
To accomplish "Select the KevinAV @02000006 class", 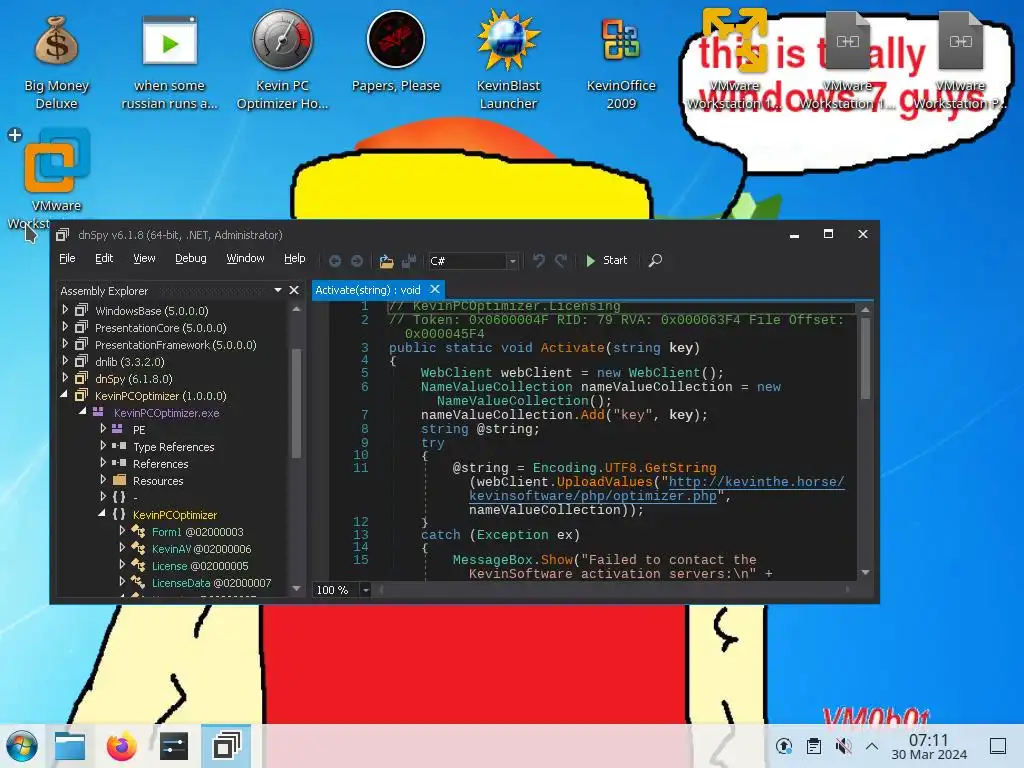I will [201, 549].
